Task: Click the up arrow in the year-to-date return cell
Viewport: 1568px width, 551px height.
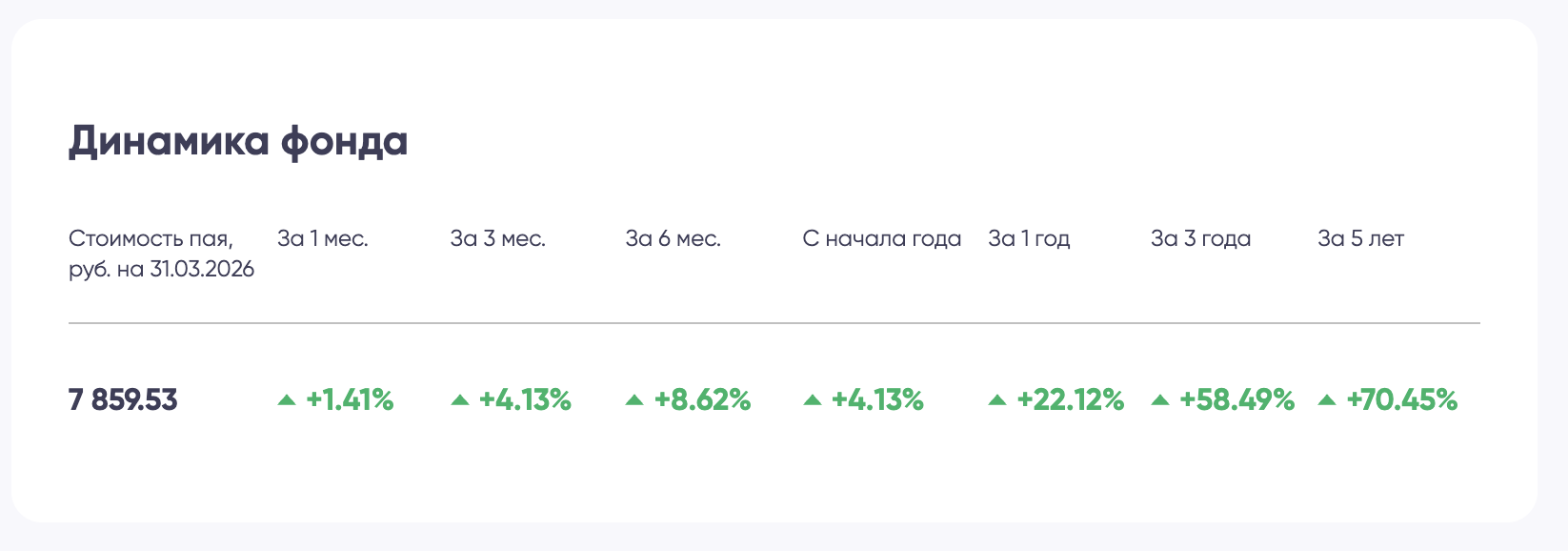Action: (813, 400)
